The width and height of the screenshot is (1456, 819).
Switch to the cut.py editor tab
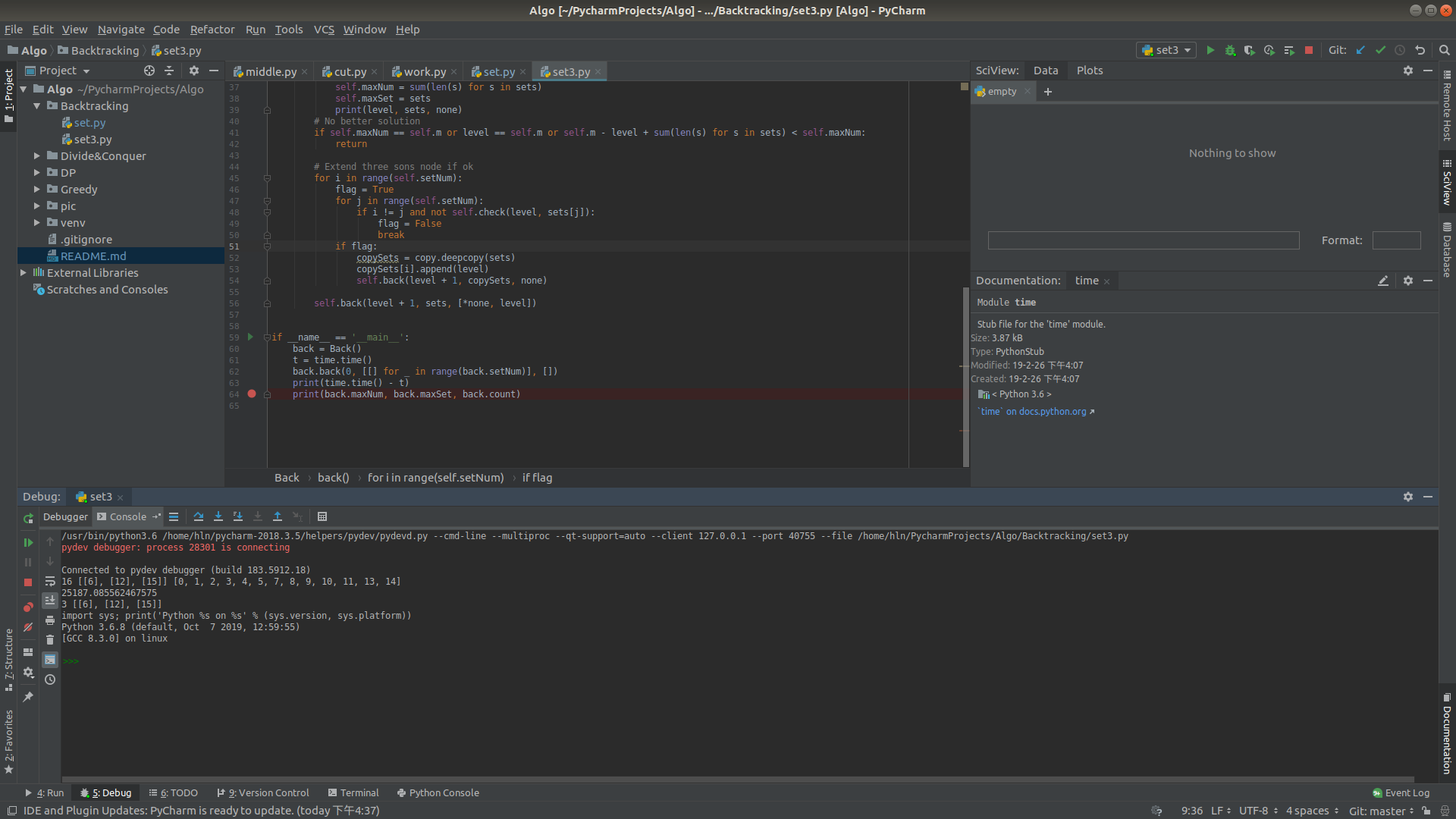[350, 71]
